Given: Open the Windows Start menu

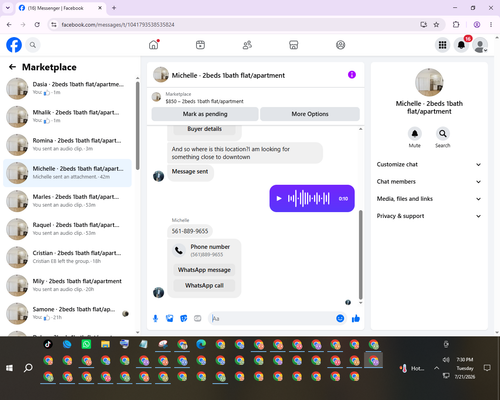Looking at the screenshot, I should coord(9,368).
